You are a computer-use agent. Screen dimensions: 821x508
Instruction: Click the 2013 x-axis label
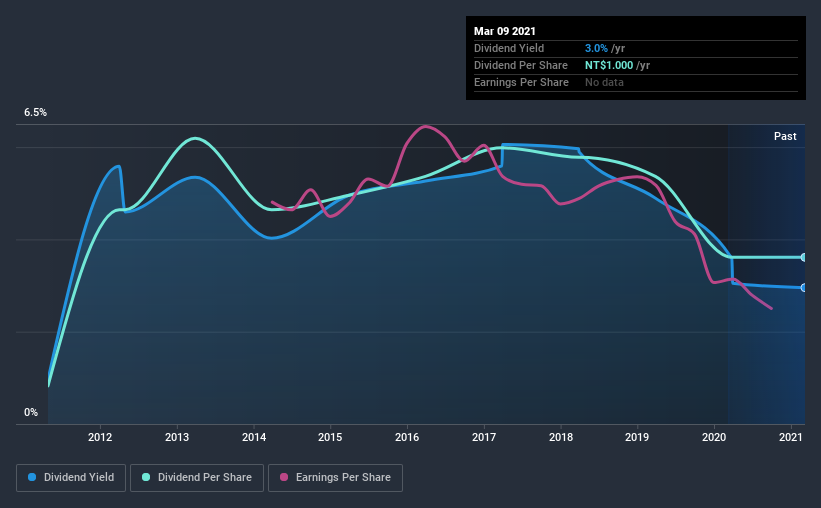click(177, 437)
